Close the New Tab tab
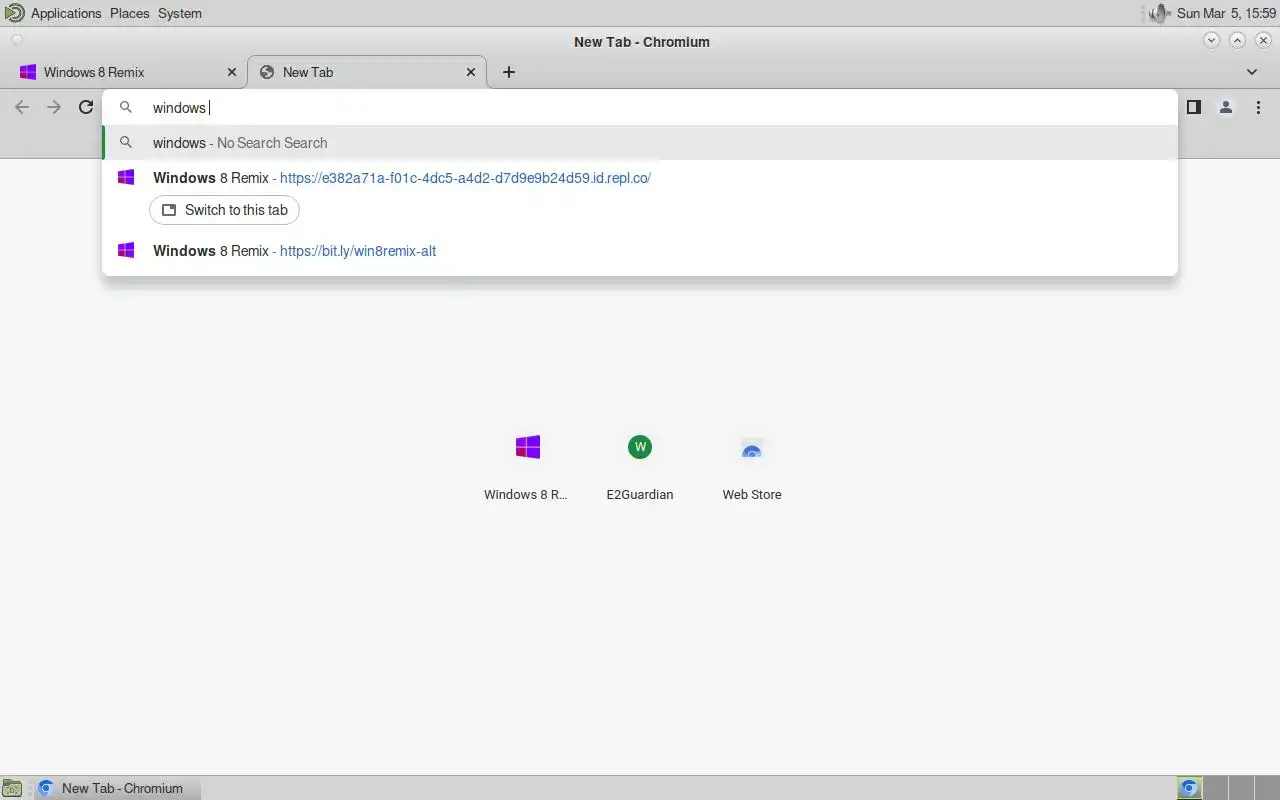Screen dimensions: 1280x800 [x=471, y=72]
